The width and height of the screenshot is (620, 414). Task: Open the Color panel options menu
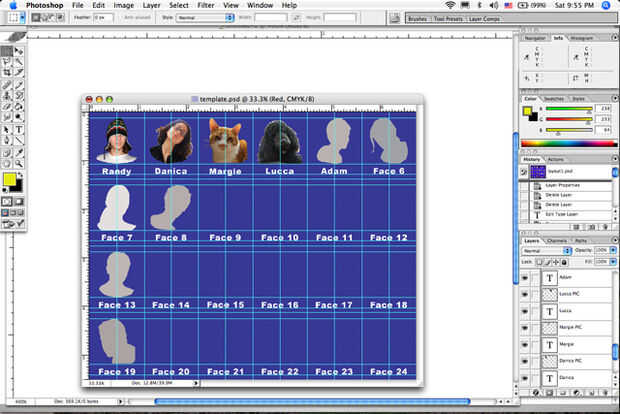[614, 98]
